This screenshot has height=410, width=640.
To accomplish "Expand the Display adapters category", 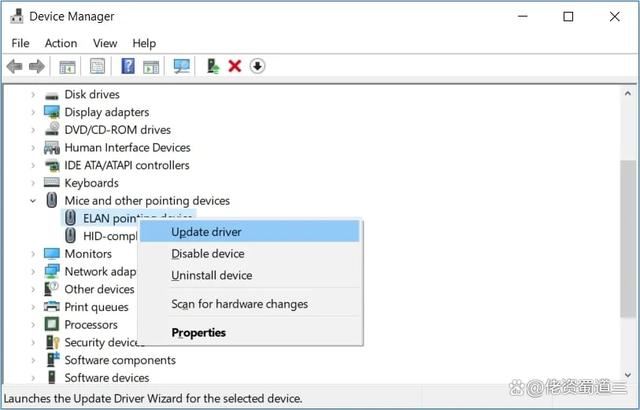I will 33,112.
